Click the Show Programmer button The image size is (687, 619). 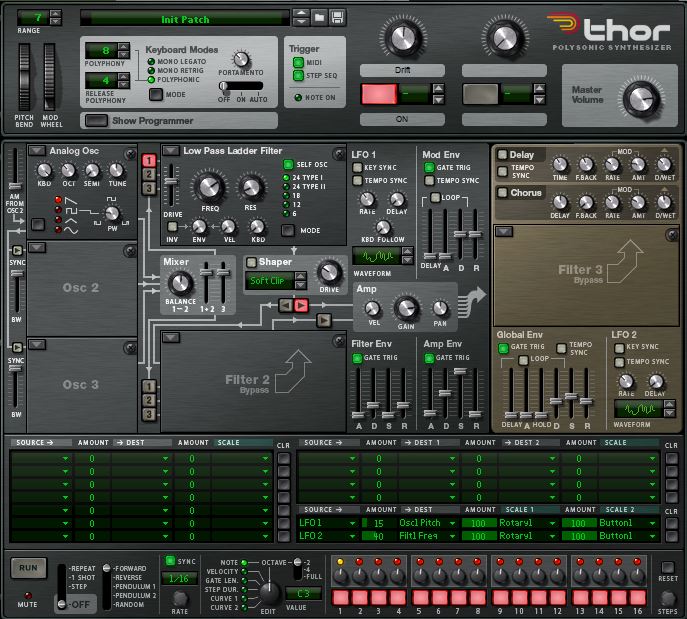[x=97, y=120]
